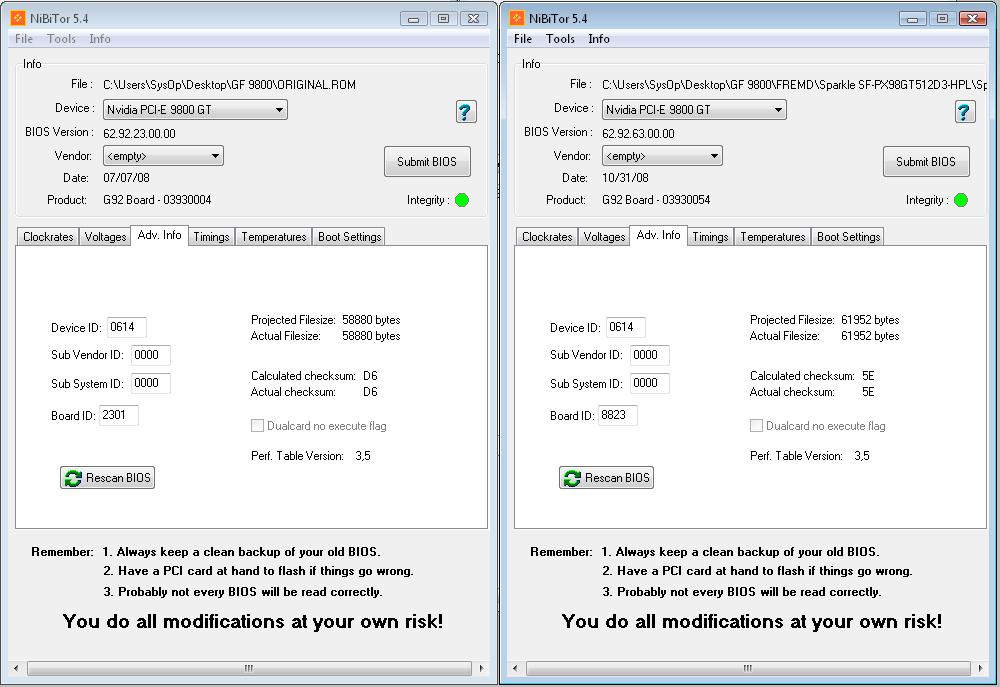Click Submit BIOS button in left window

[x=427, y=161]
